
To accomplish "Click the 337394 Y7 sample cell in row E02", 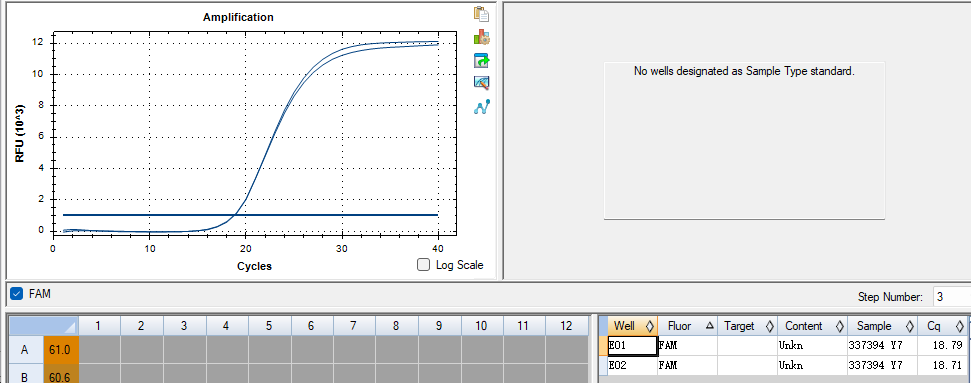I will tap(882, 366).
